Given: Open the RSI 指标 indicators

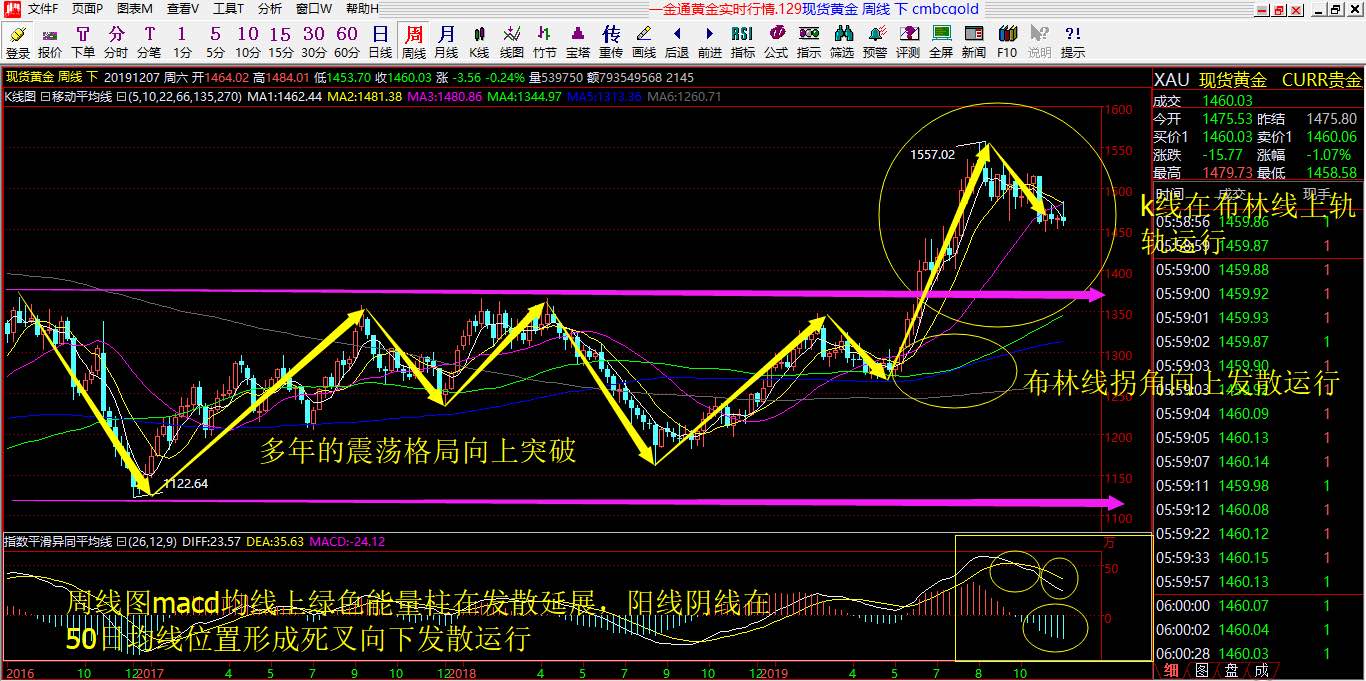Looking at the screenshot, I should [x=743, y=42].
